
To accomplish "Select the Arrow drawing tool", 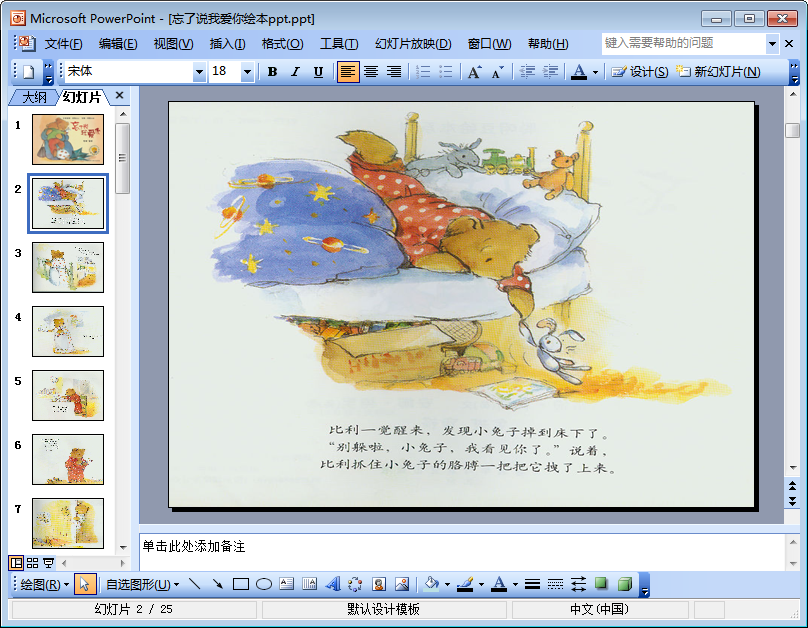I will pyautogui.click(x=217, y=584).
